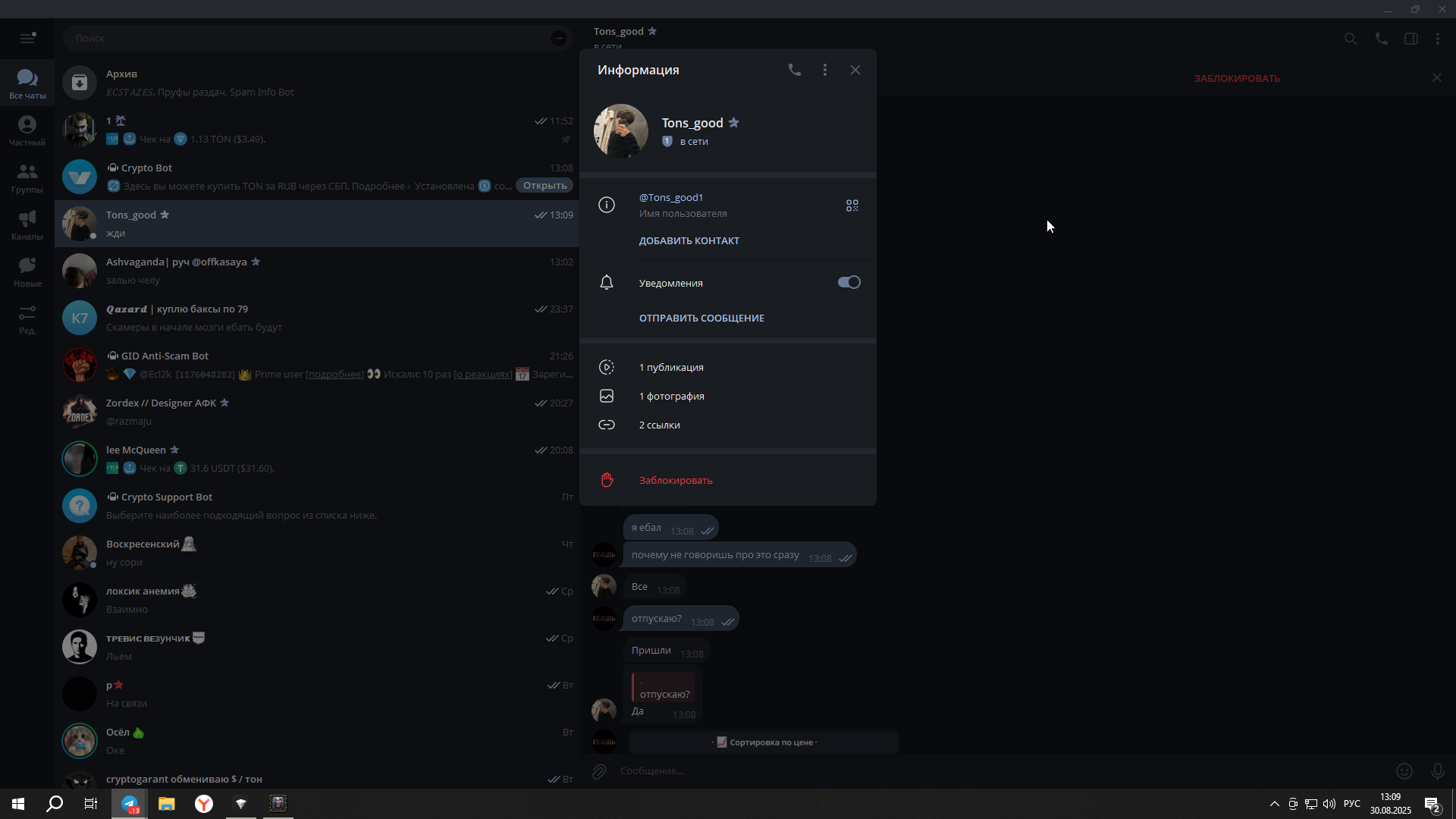Select the Личные folder tab
The image size is (1456, 819).
27,130
